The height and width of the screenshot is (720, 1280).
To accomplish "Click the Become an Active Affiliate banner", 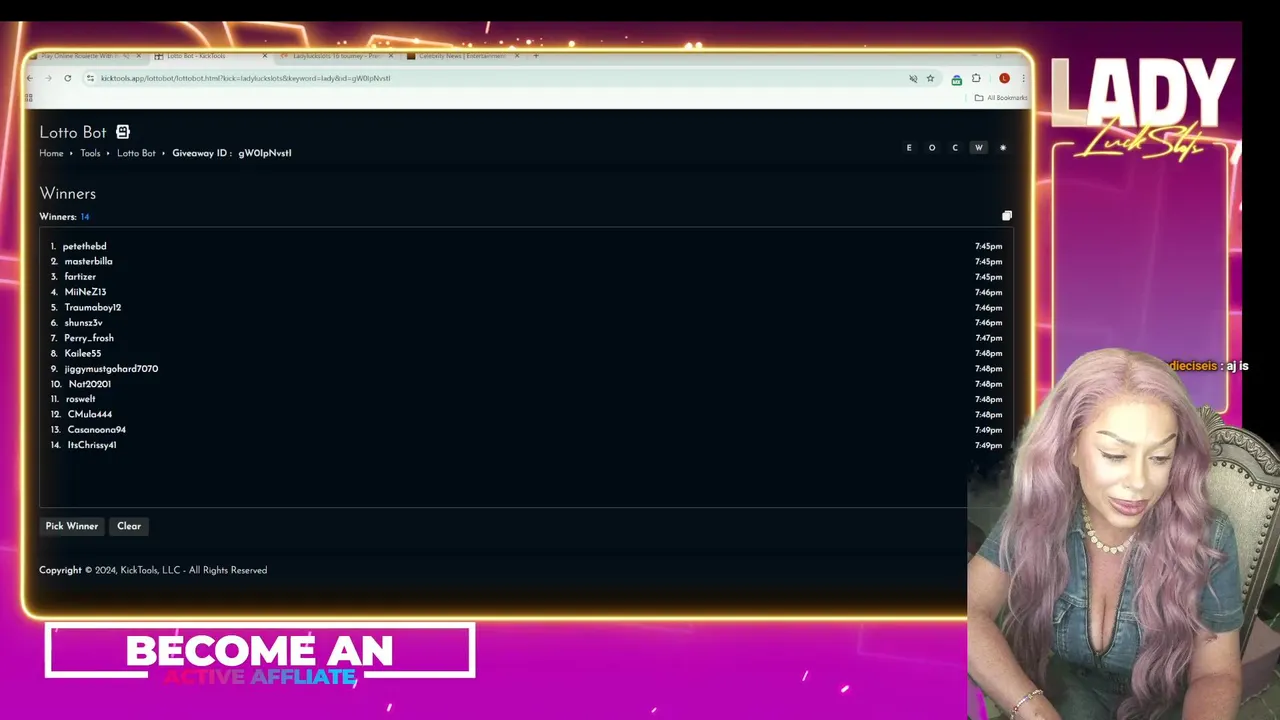I will [x=260, y=651].
